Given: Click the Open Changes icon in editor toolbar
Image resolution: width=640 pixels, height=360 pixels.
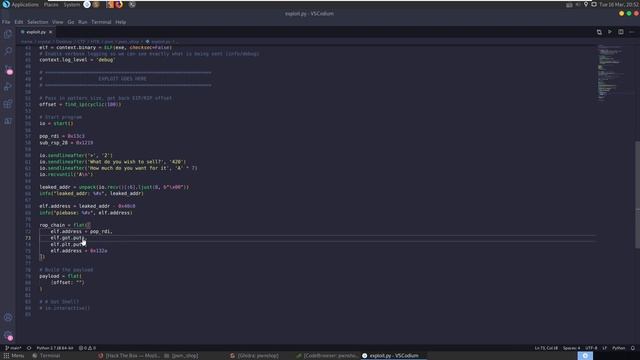Looking at the screenshot, I should point(599,32).
